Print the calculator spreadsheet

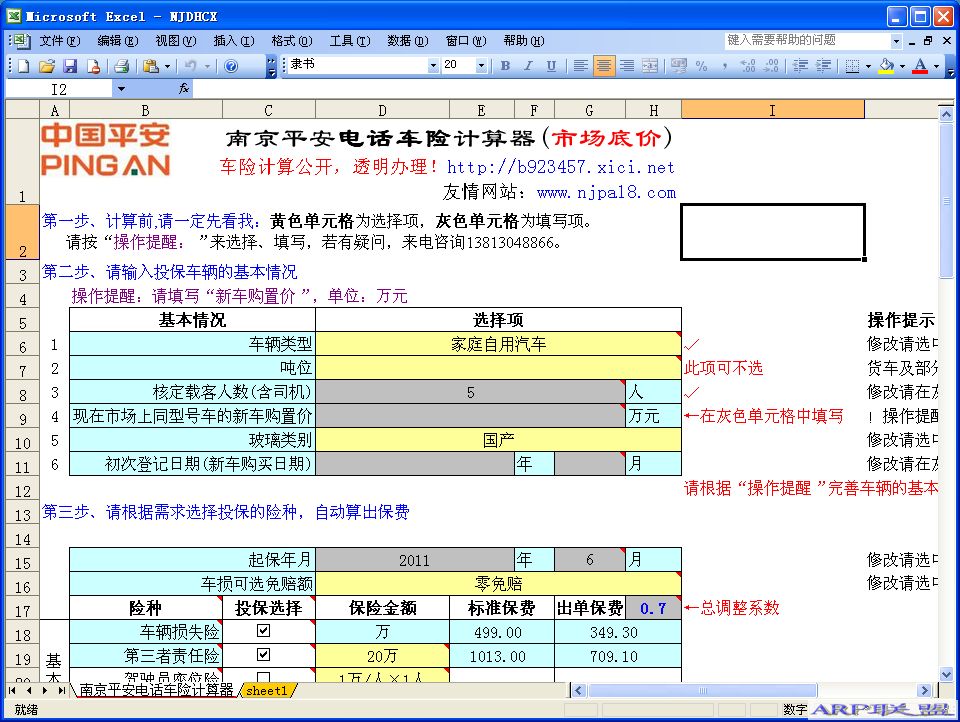click(122, 67)
